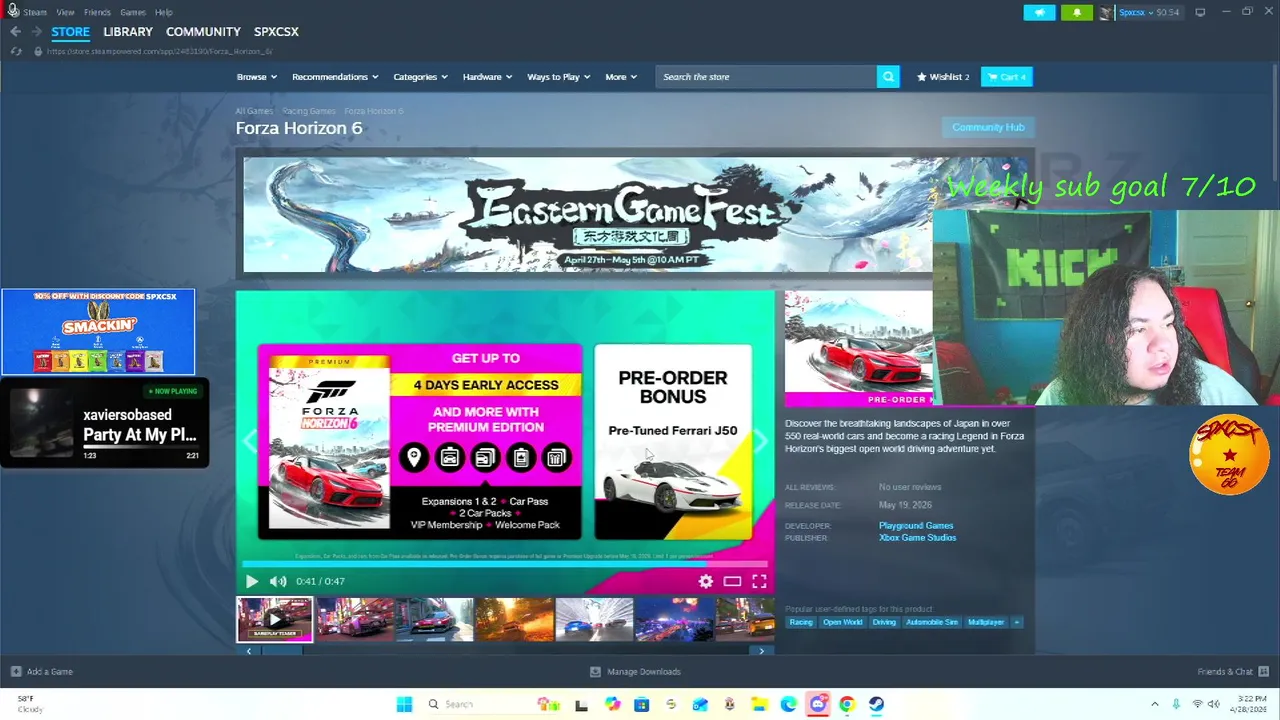
Task: Select the Gameplay Teaser video thumbnail
Action: coord(275,619)
